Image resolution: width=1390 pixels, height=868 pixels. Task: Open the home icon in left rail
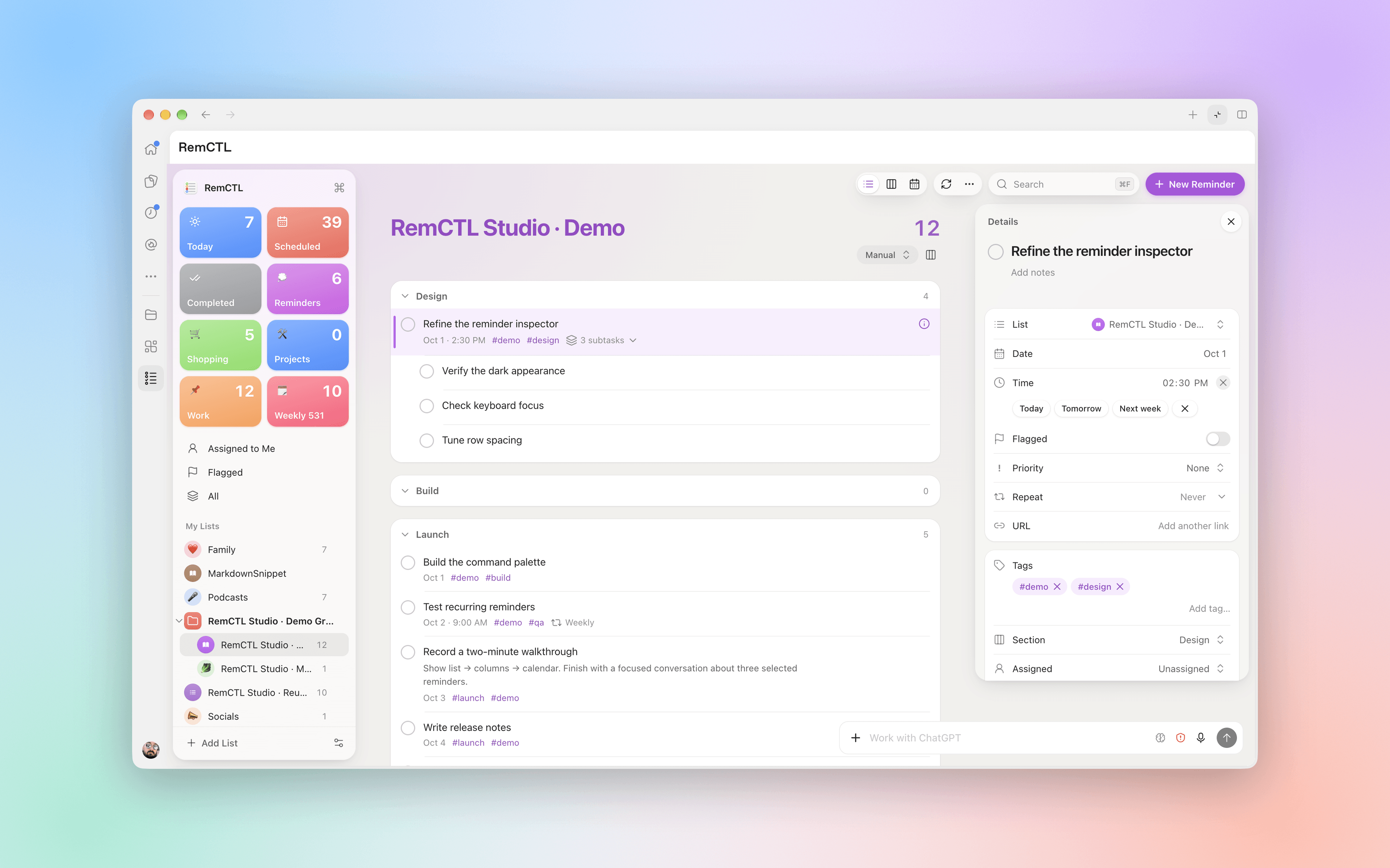pyautogui.click(x=151, y=149)
